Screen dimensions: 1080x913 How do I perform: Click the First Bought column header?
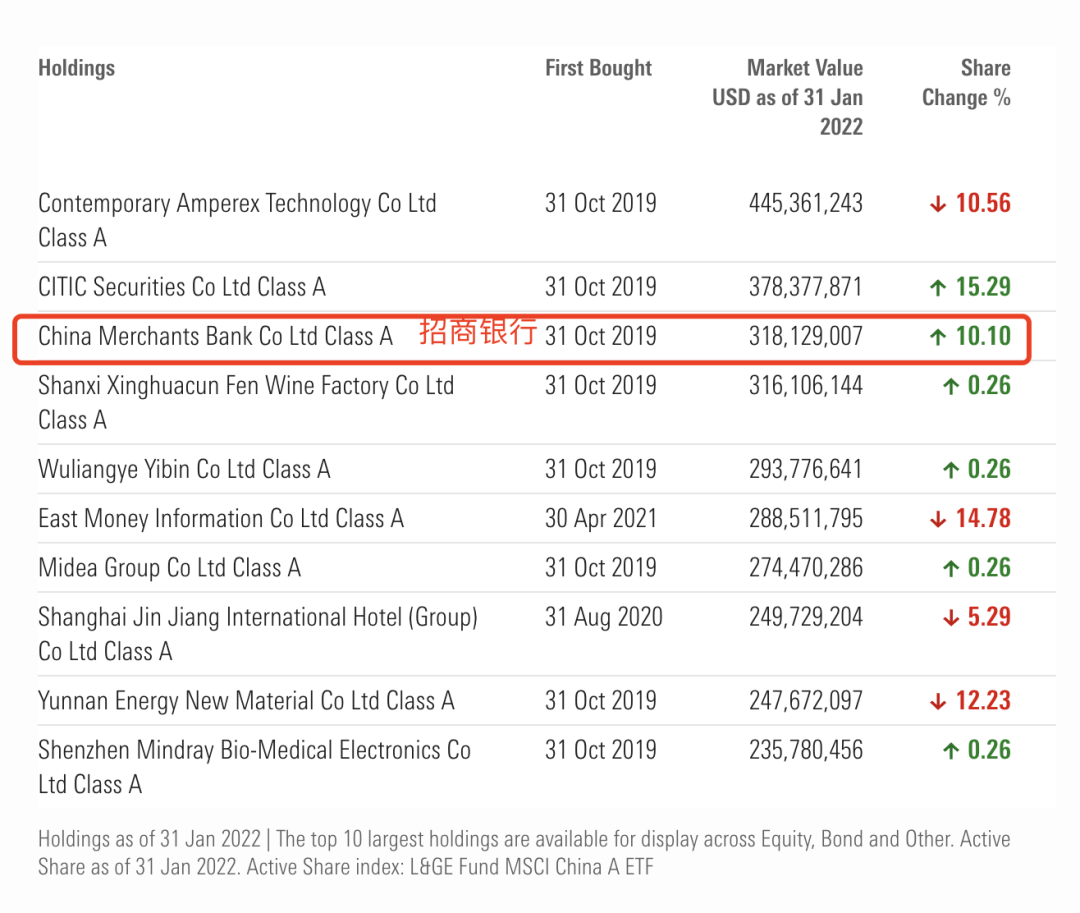598,68
